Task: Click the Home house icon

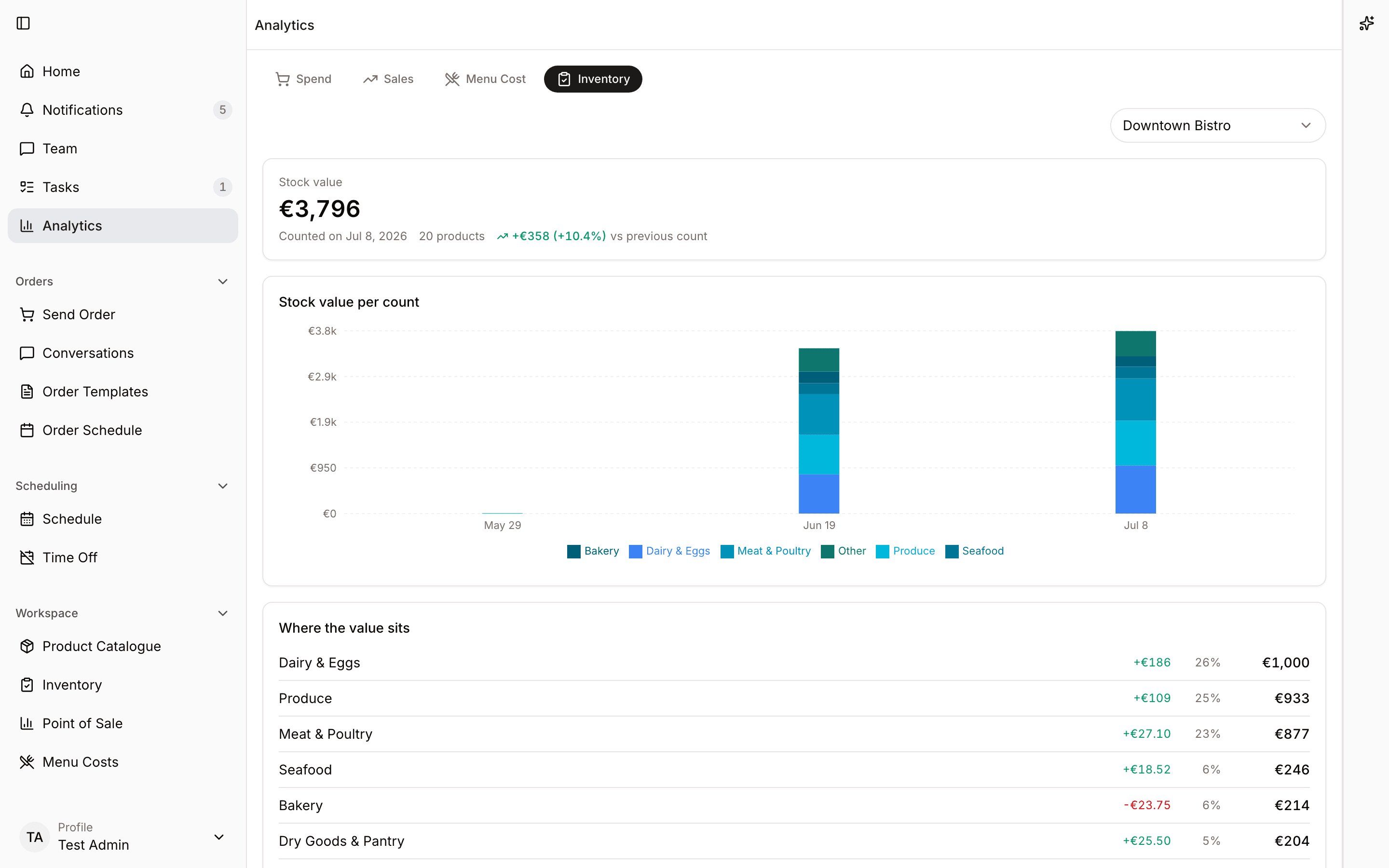Action: tap(27, 71)
